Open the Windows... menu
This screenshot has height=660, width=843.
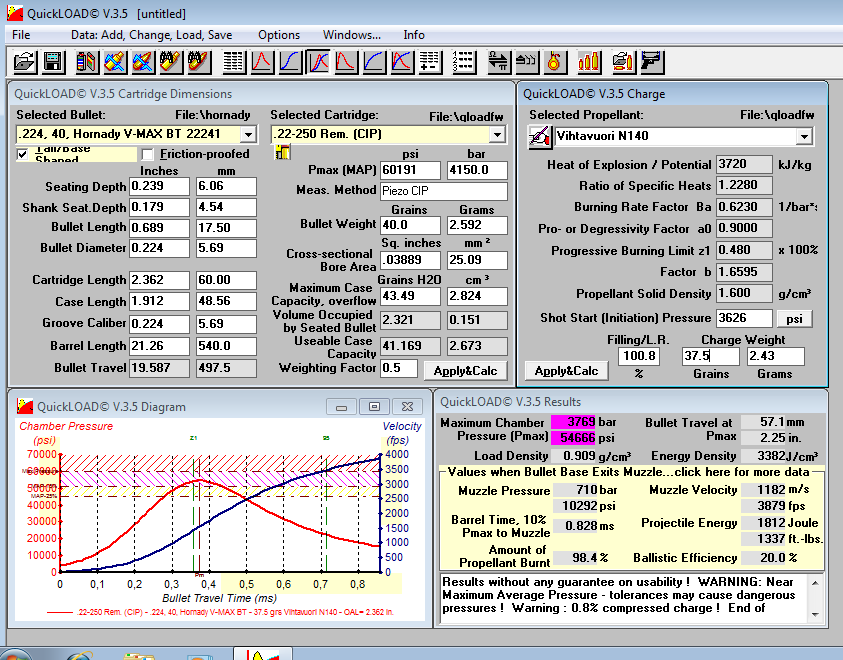(351, 35)
